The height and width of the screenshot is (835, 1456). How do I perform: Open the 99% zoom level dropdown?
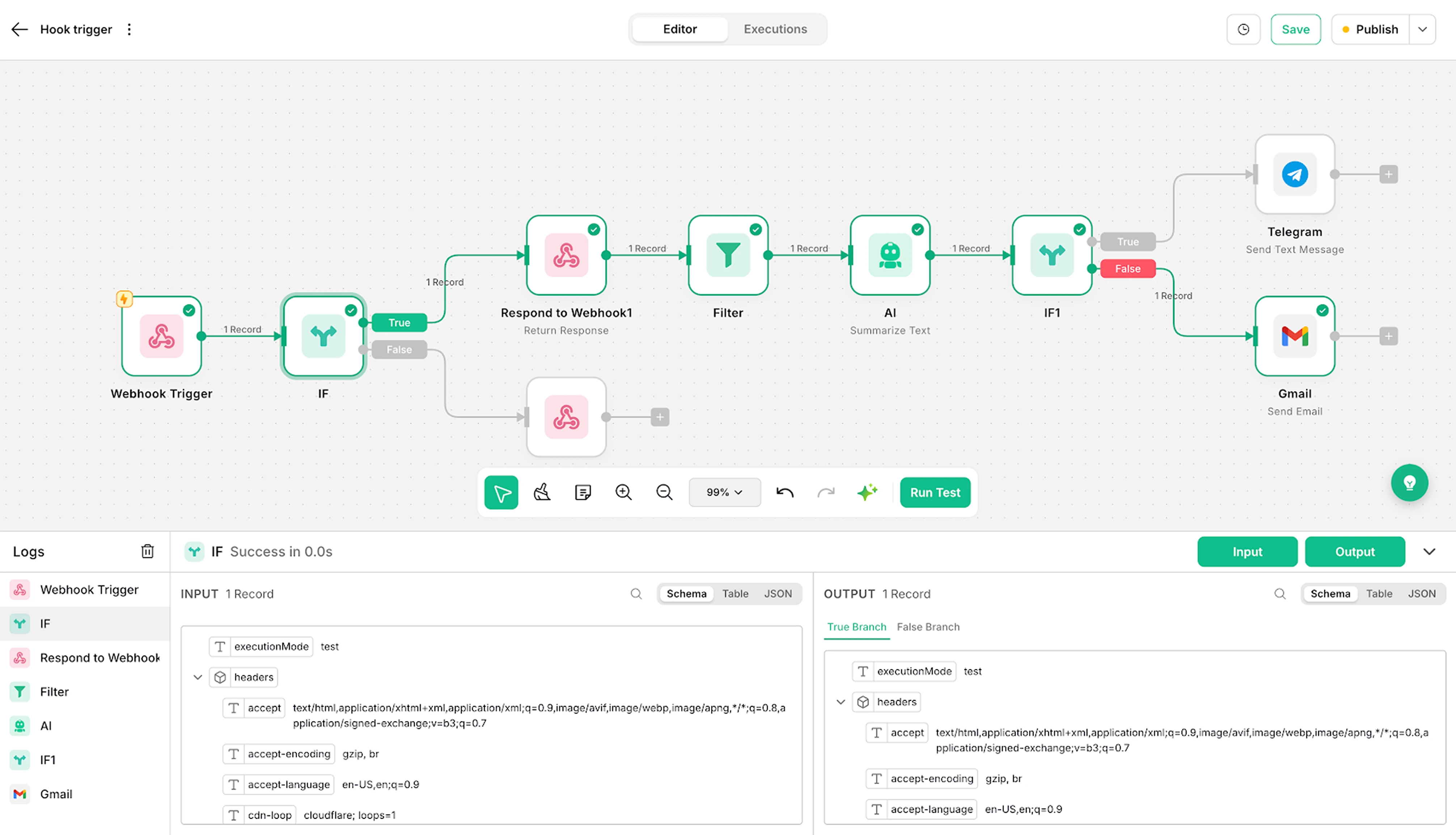(x=725, y=492)
